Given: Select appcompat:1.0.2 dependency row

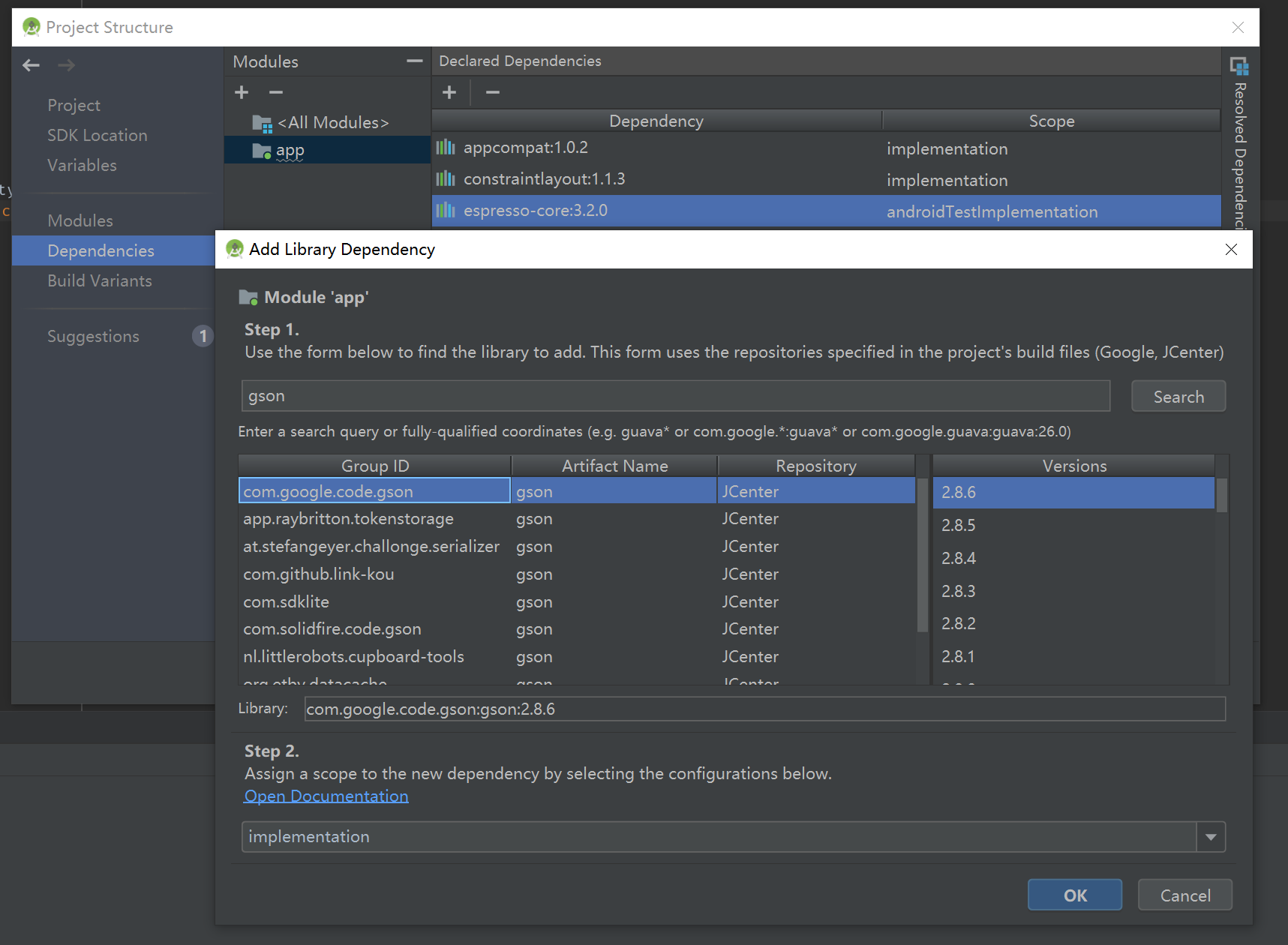Looking at the screenshot, I should pos(827,148).
